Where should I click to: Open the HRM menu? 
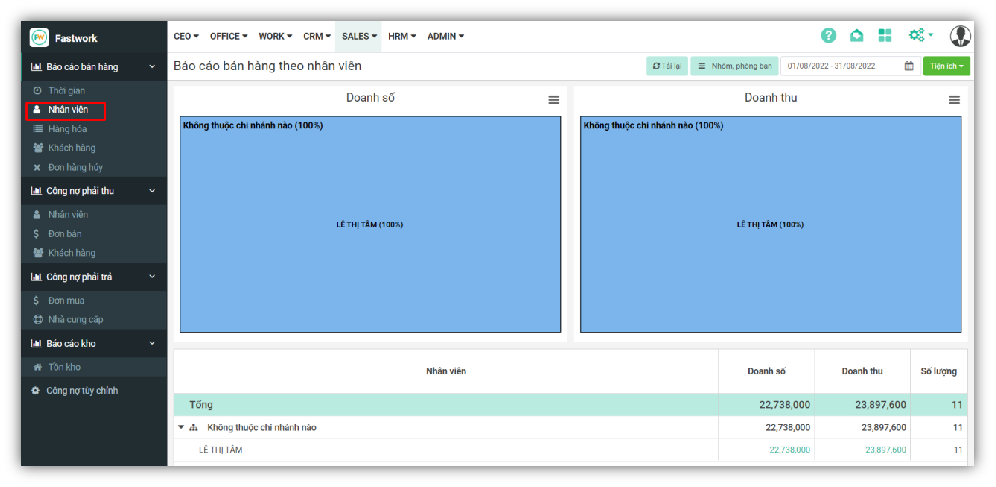click(x=401, y=36)
